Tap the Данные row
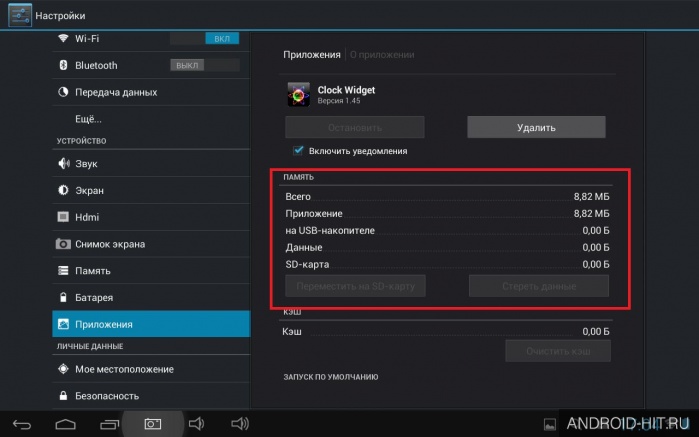This screenshot has width=699, height=437. point(447,247)
